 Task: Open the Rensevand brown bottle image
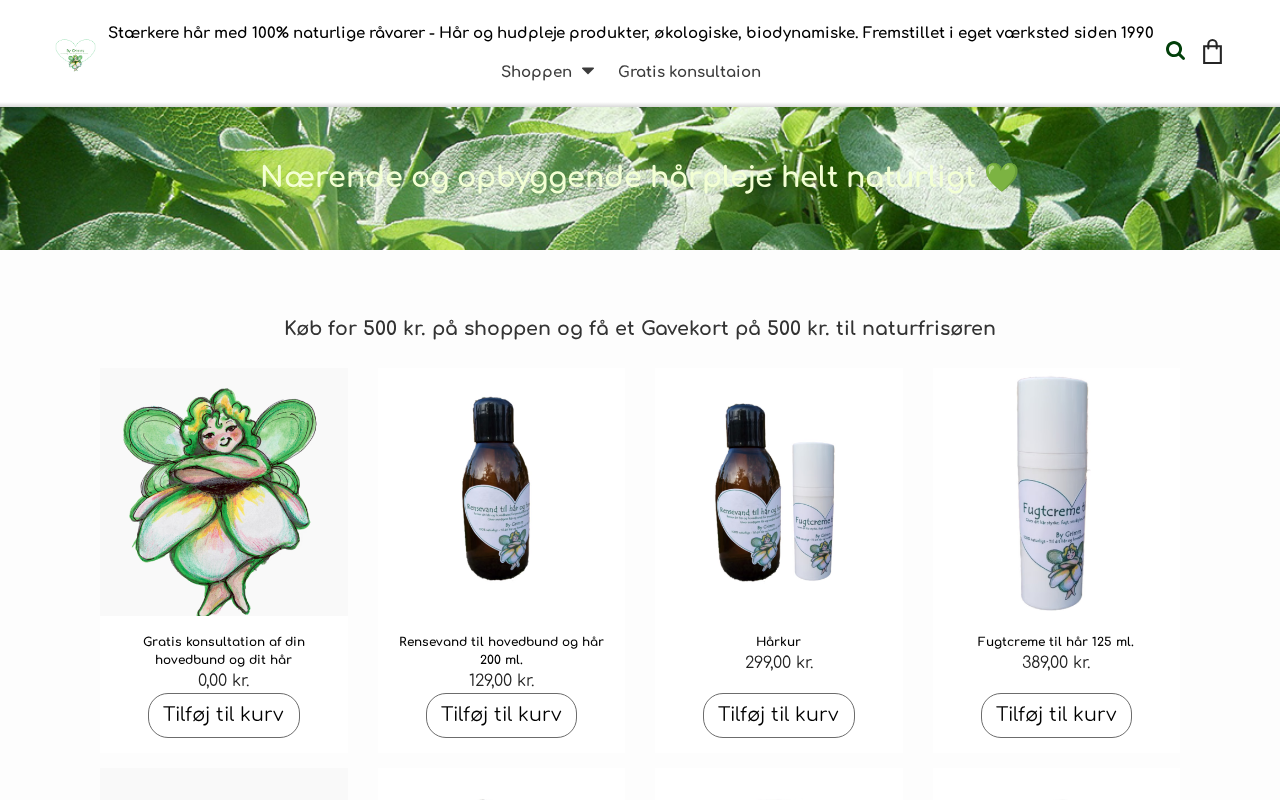coord(501,492)
